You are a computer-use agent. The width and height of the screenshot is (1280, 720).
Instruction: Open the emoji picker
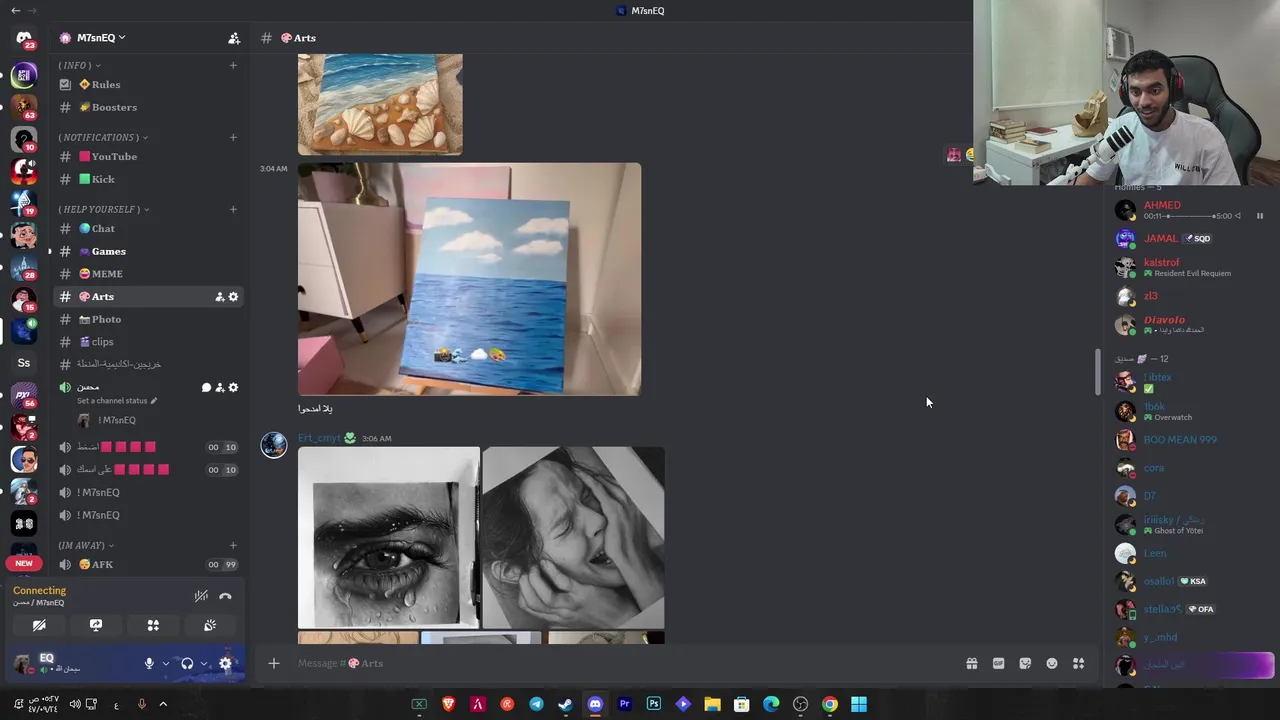(1052, 663)
